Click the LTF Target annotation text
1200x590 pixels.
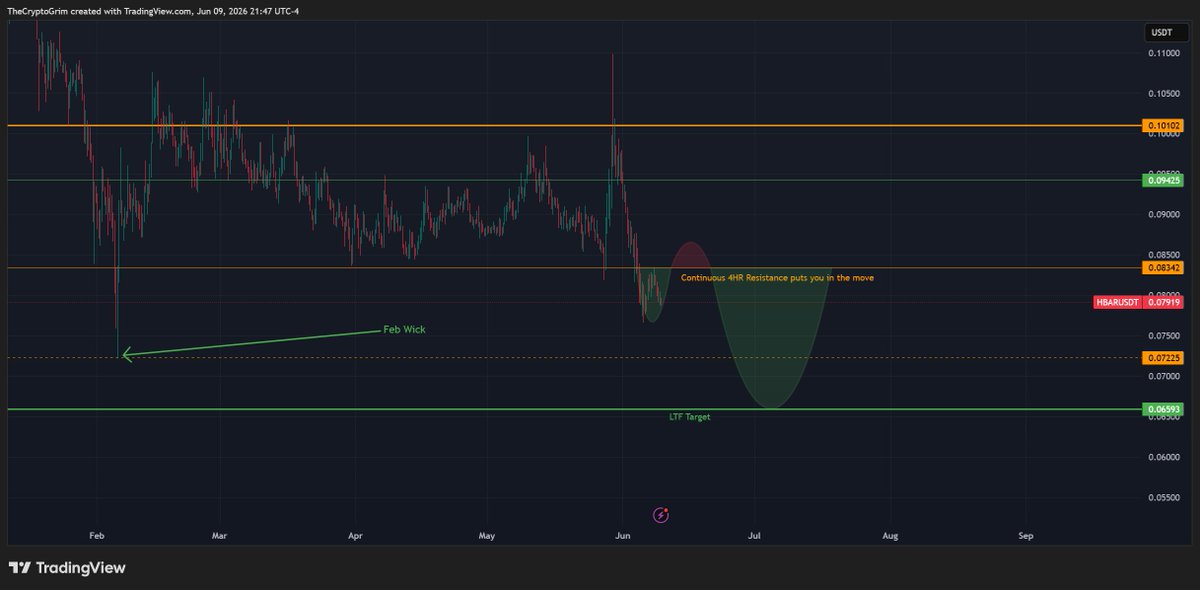[x=690, y=417]
